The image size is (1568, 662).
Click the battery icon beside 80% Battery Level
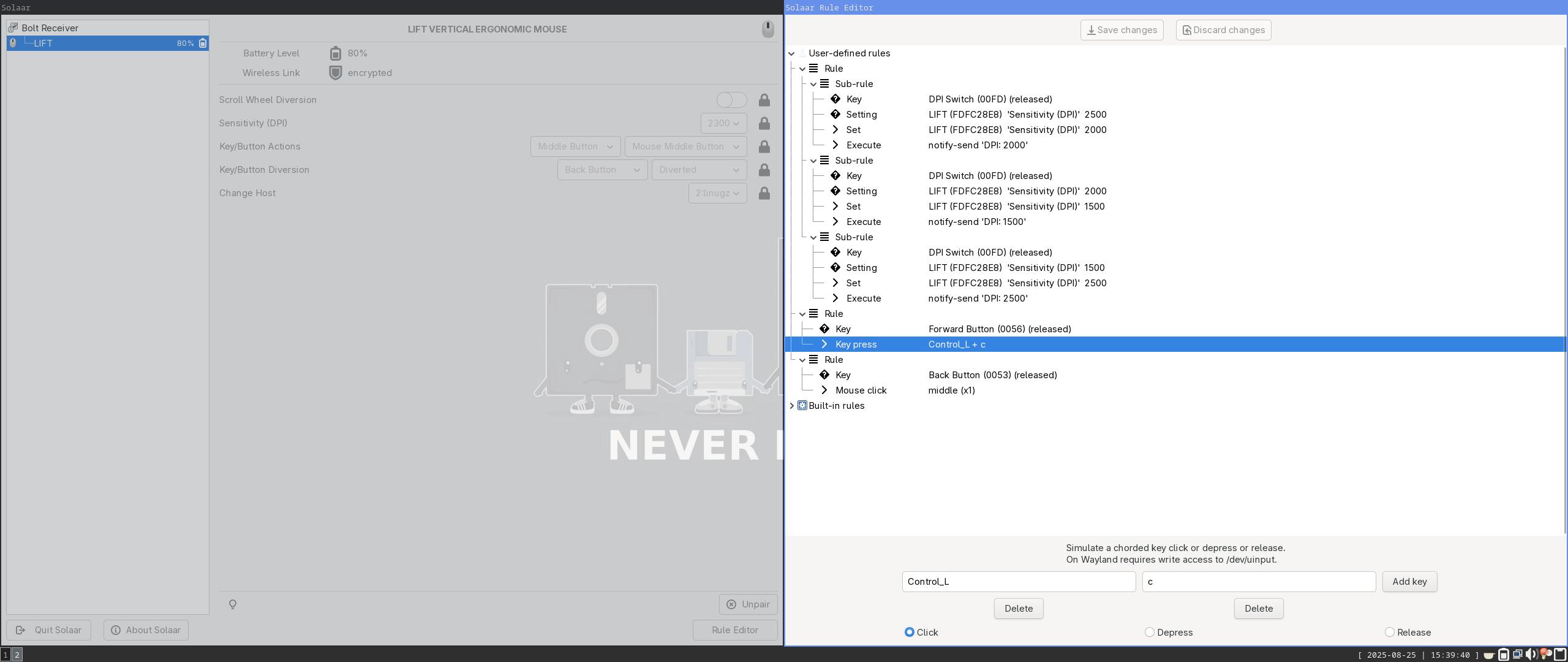(x=335, y=53)
